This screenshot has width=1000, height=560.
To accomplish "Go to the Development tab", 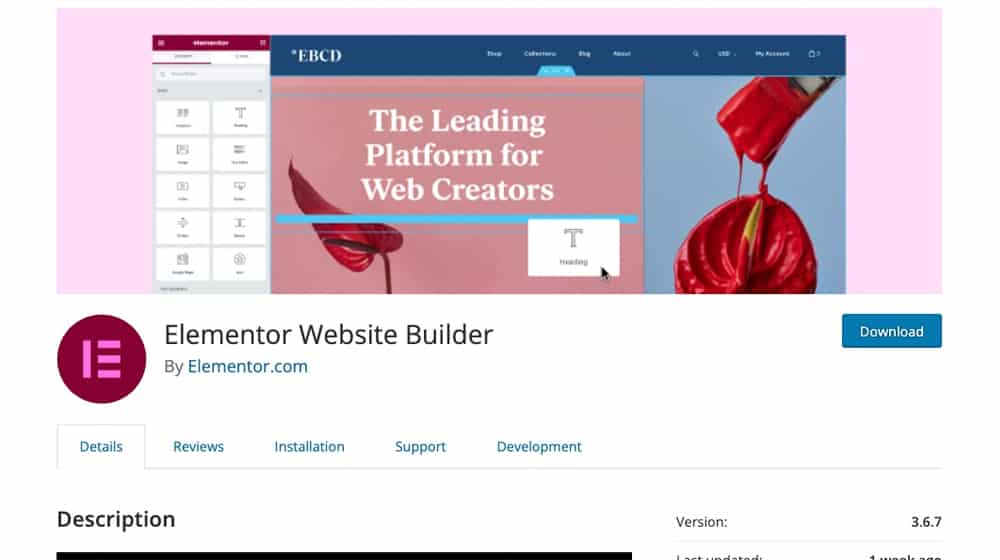I will pyautogui.click(x=539, y=446).
